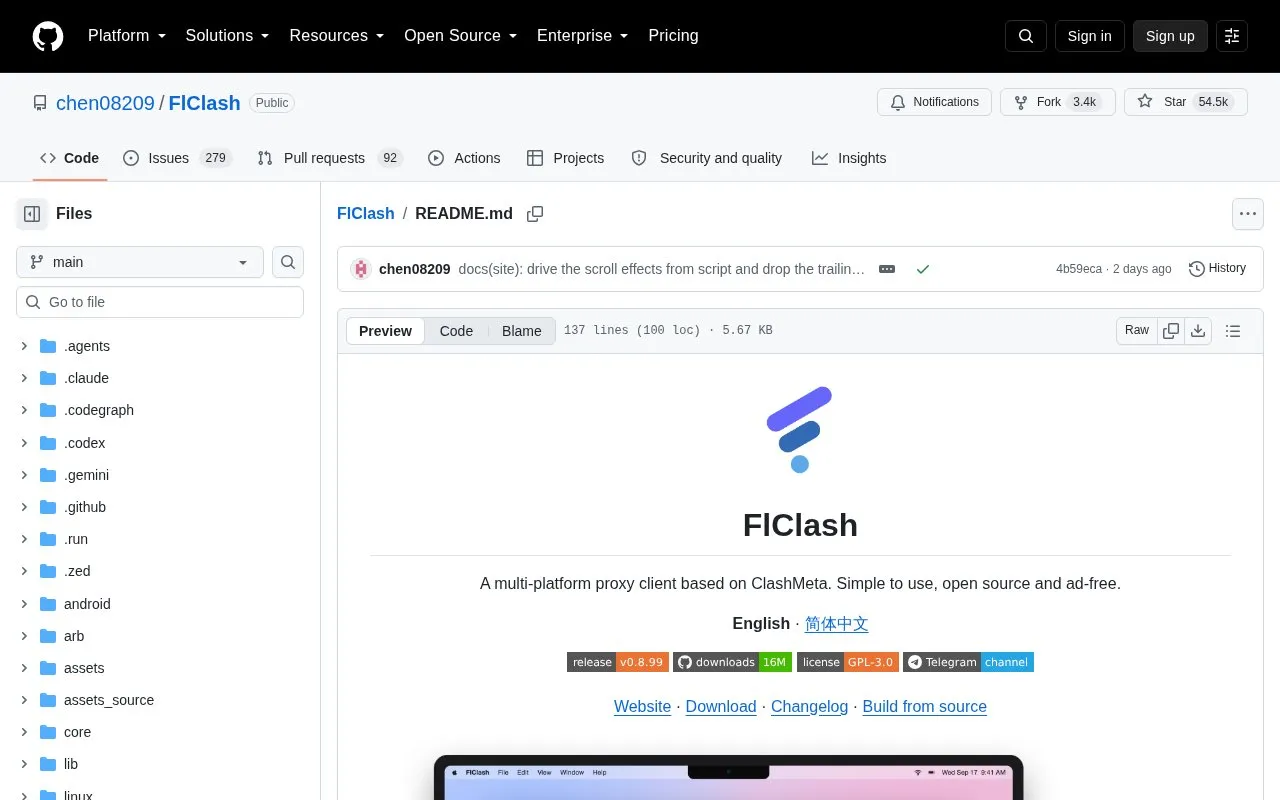
Task: Open the Pull requests tab
Action: point(329,158)
